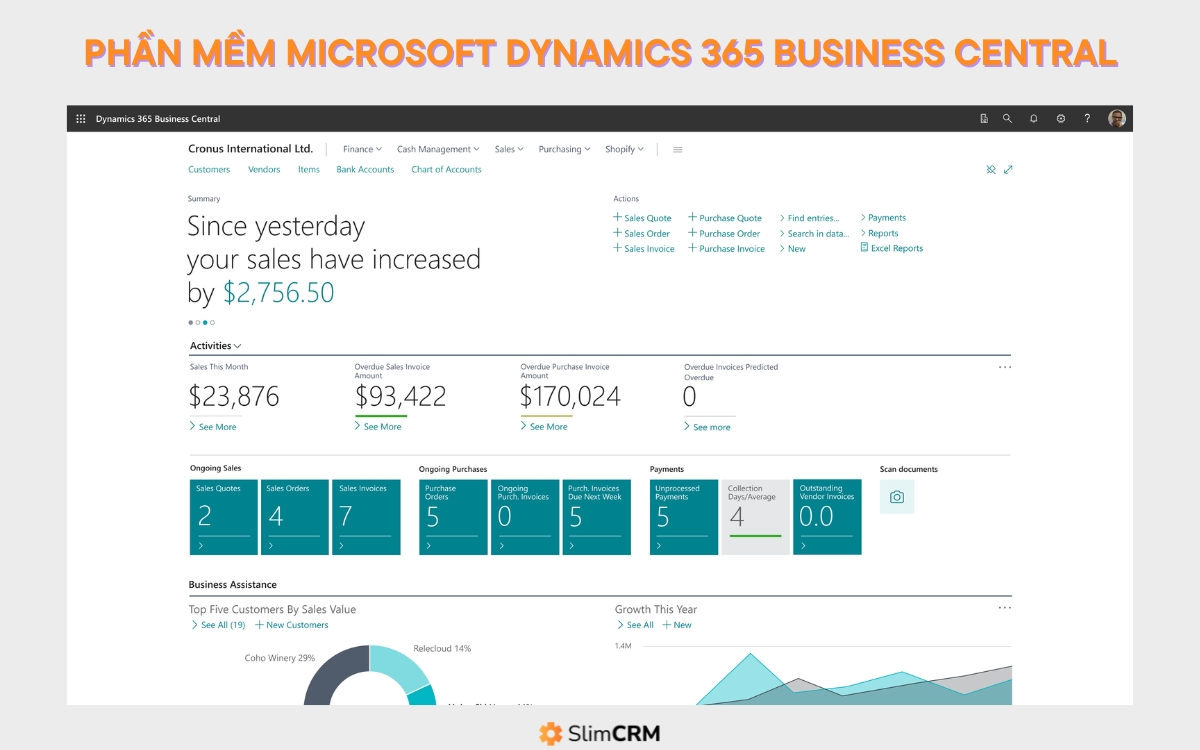Click the scan documents camera tile
1200x750 pixels.
897,497
